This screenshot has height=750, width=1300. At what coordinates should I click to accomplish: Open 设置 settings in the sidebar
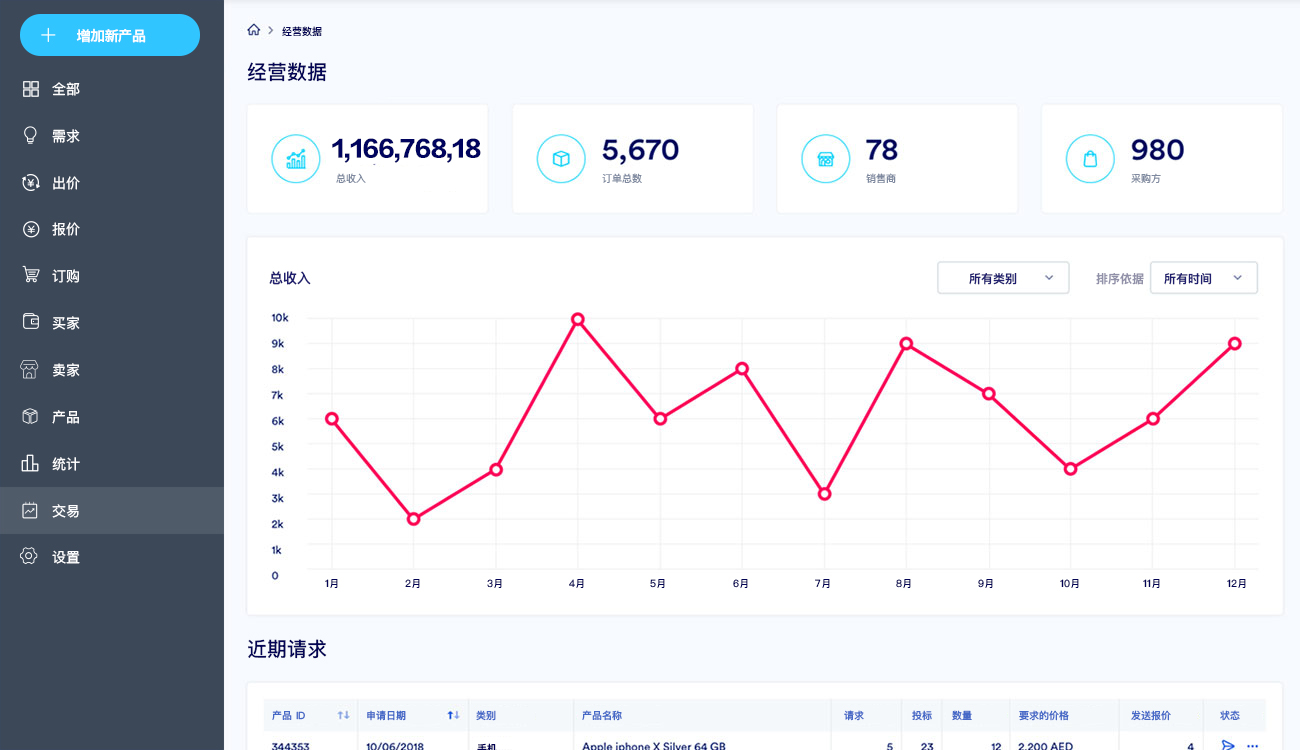[x=66, y=557]
